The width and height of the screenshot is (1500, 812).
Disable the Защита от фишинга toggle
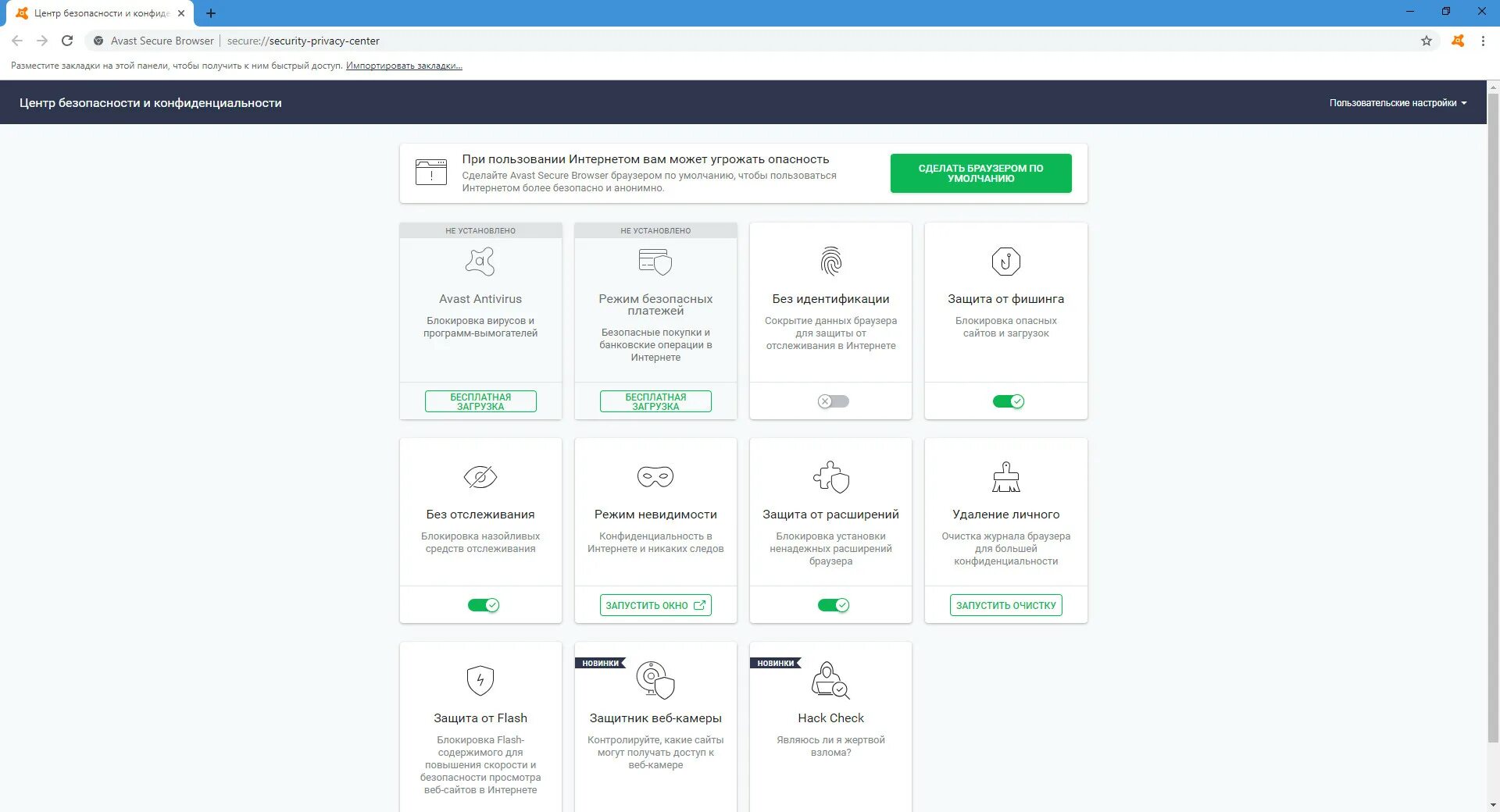tap(1008, 401)
